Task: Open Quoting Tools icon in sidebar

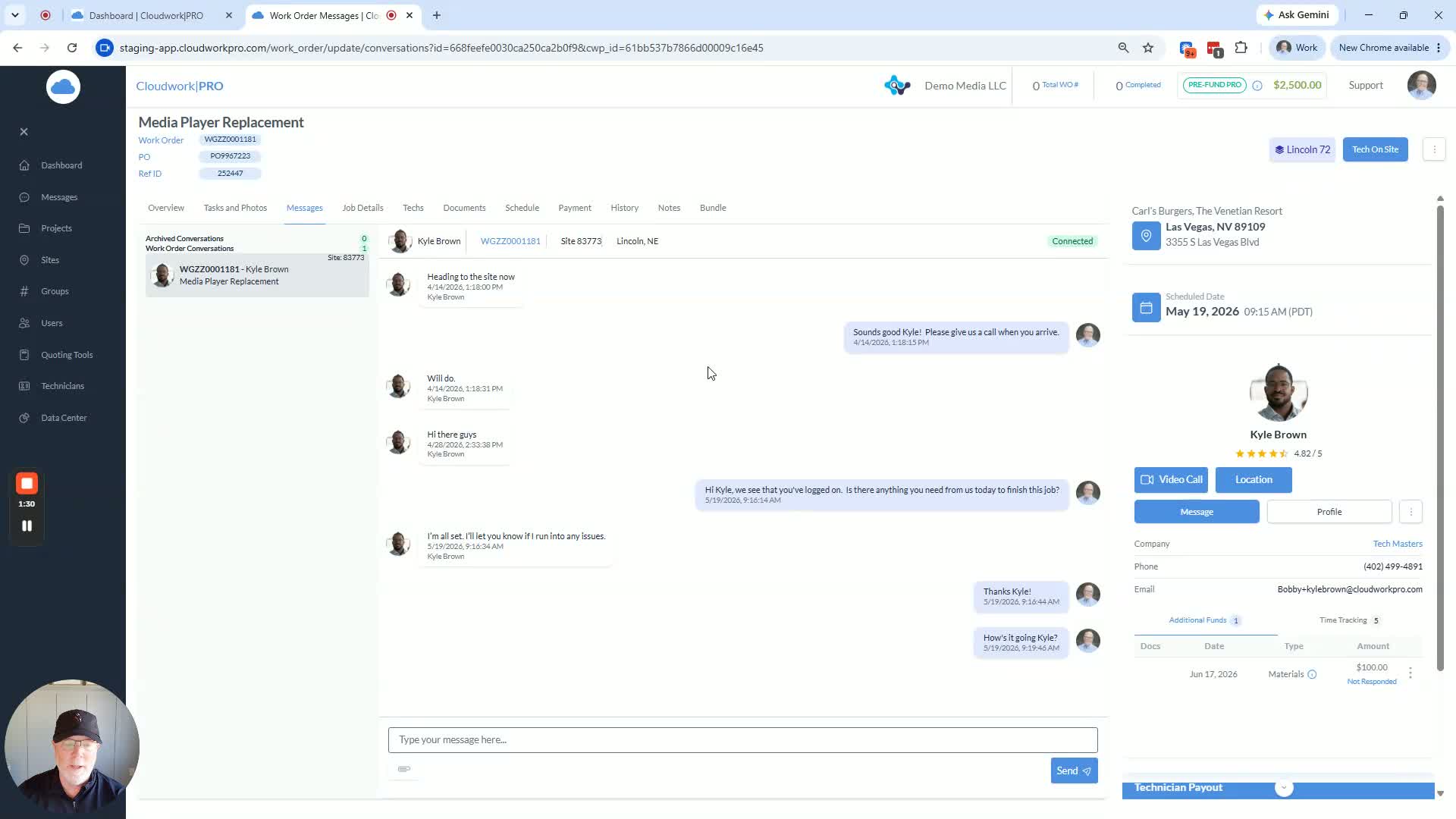Action: 24,355
